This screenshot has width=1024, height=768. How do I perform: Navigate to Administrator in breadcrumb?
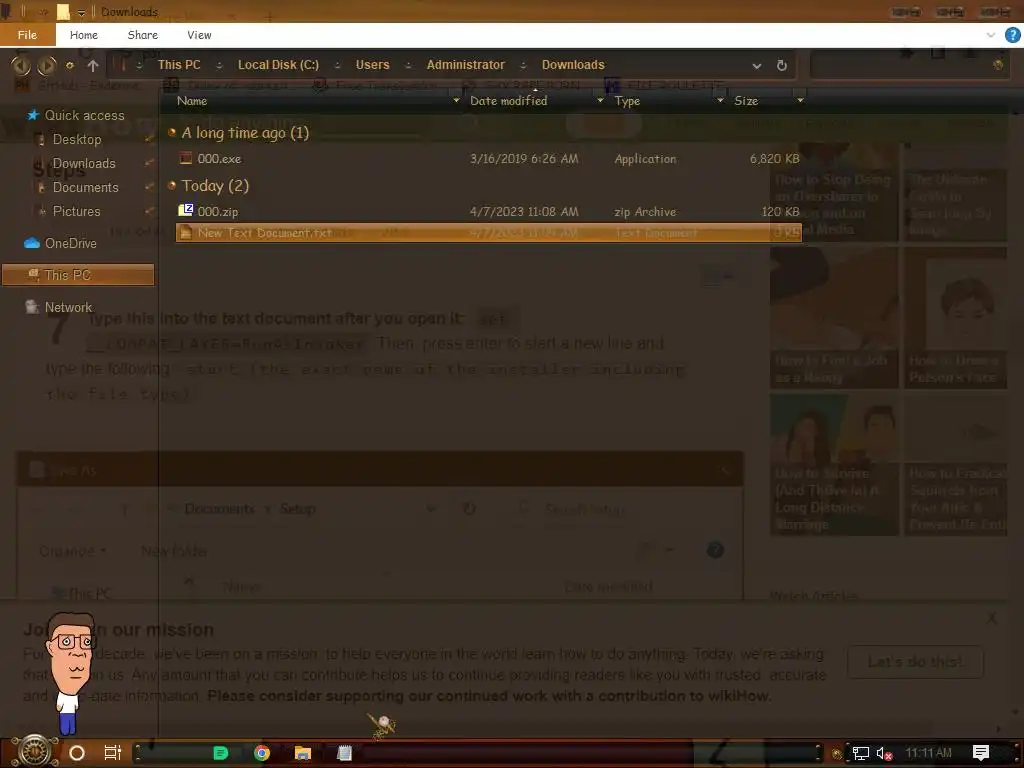click(466, 65)
